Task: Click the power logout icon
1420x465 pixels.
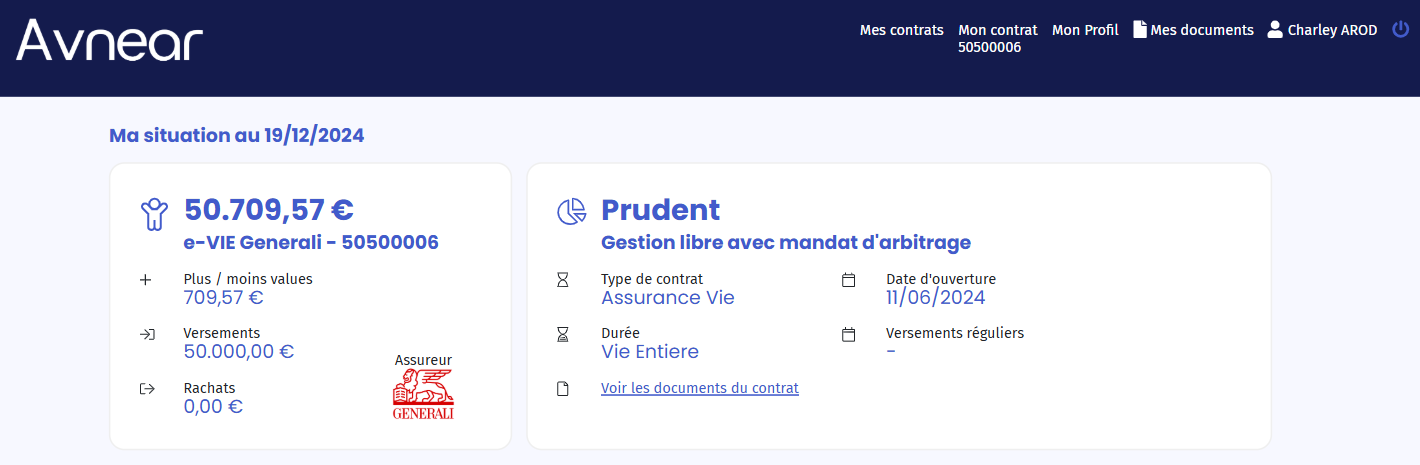Action: pos(1400,30)
